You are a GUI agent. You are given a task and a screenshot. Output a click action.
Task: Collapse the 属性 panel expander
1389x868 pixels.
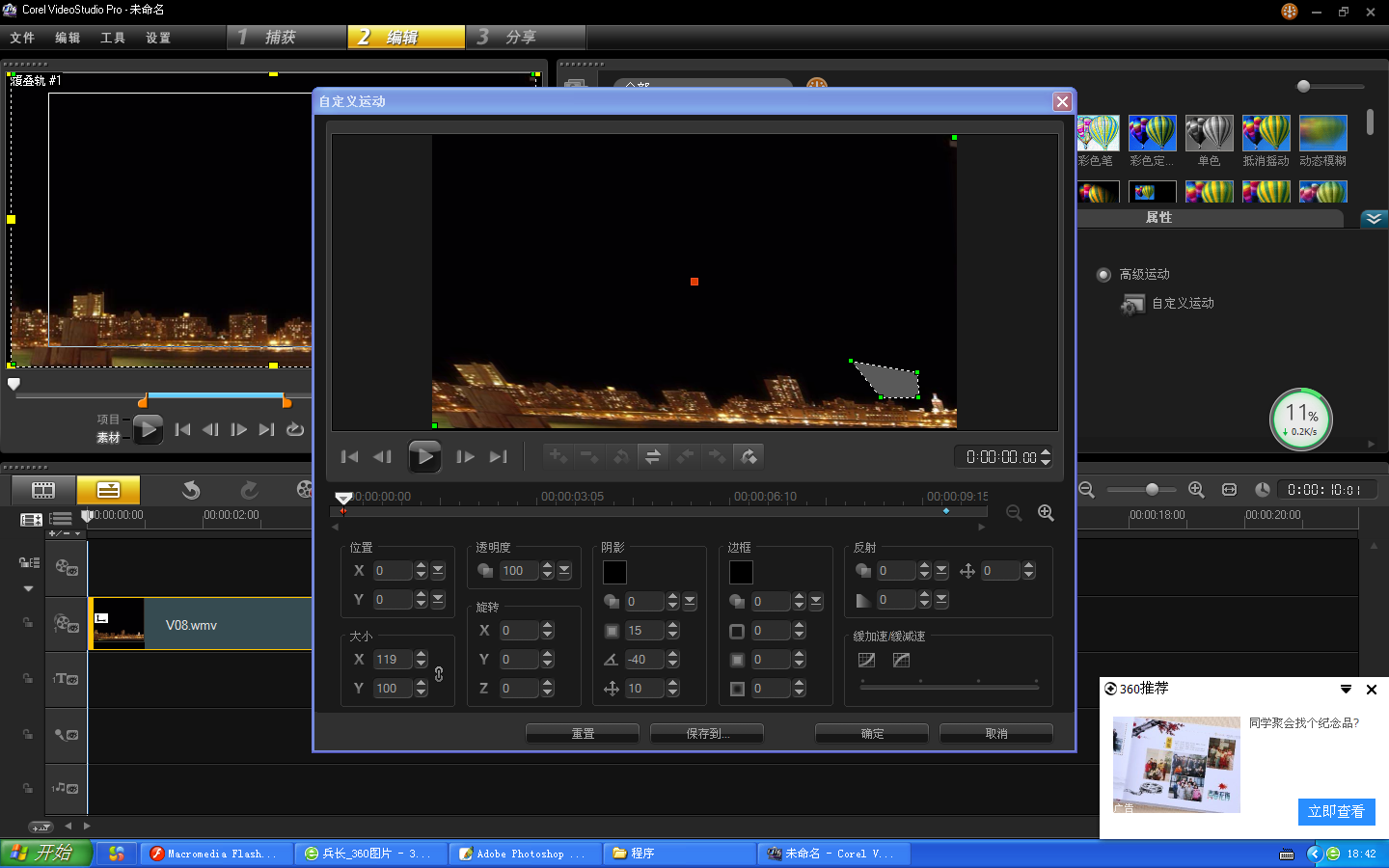[1374, 219]
